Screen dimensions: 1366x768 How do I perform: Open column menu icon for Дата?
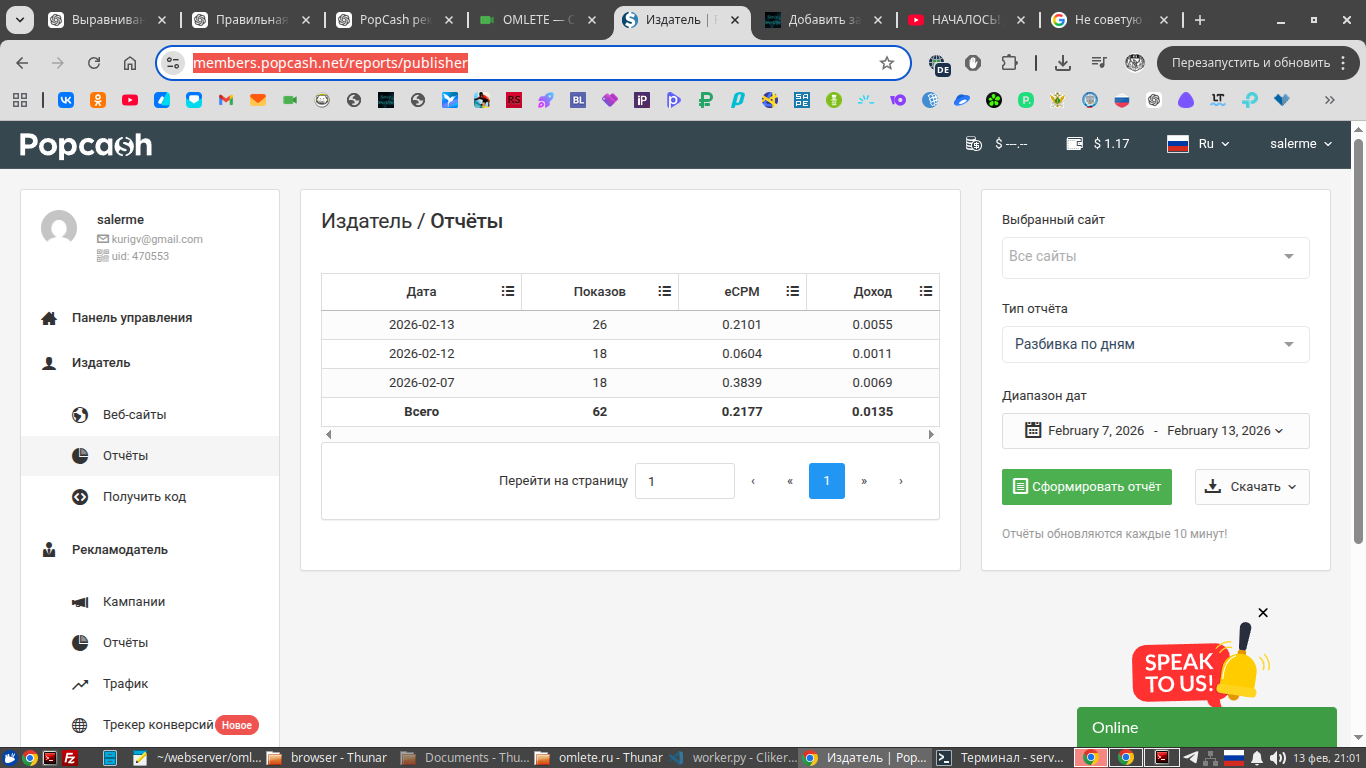click(508, 291)
